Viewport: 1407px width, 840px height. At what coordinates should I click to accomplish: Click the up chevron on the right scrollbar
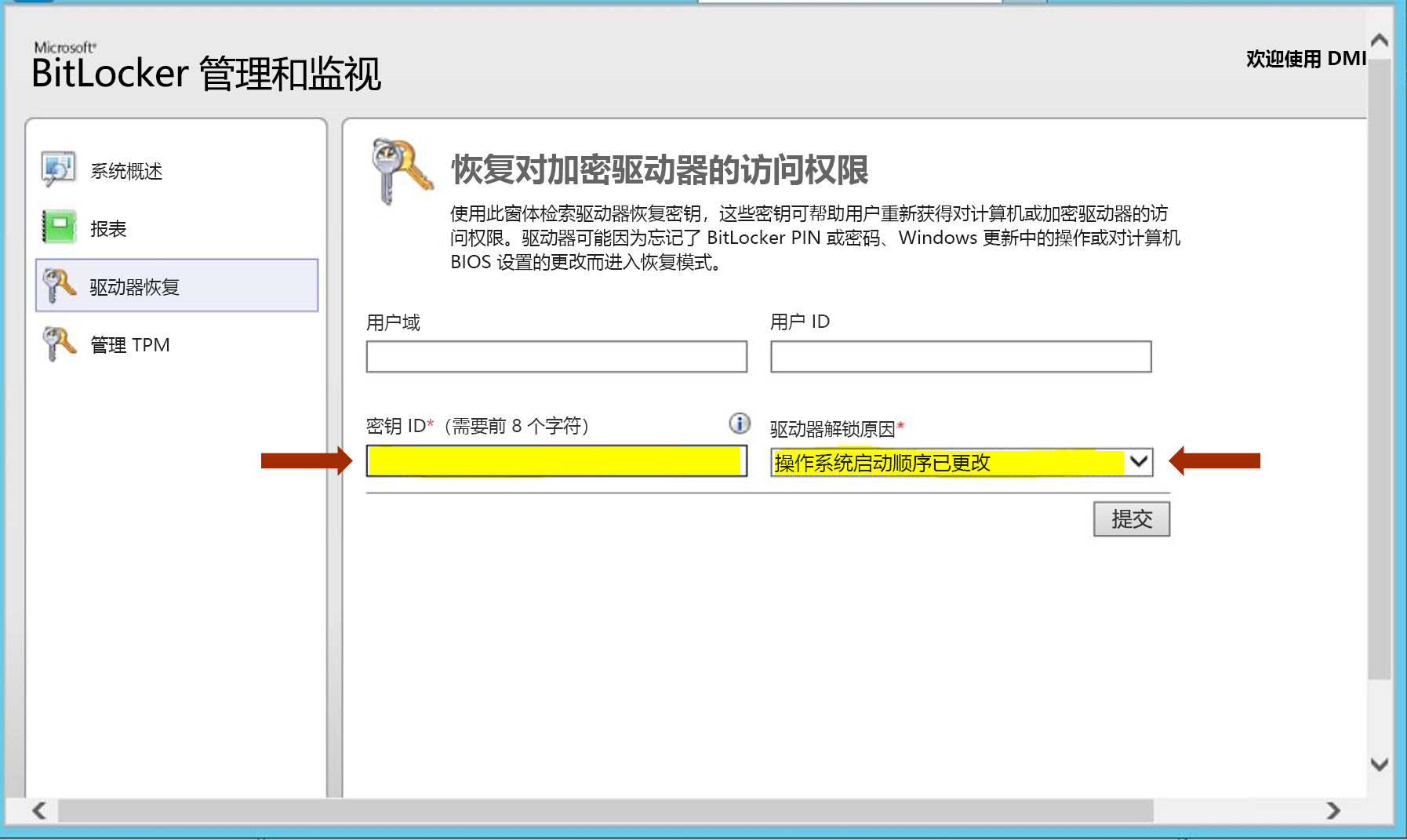[x=1378, y=38]
